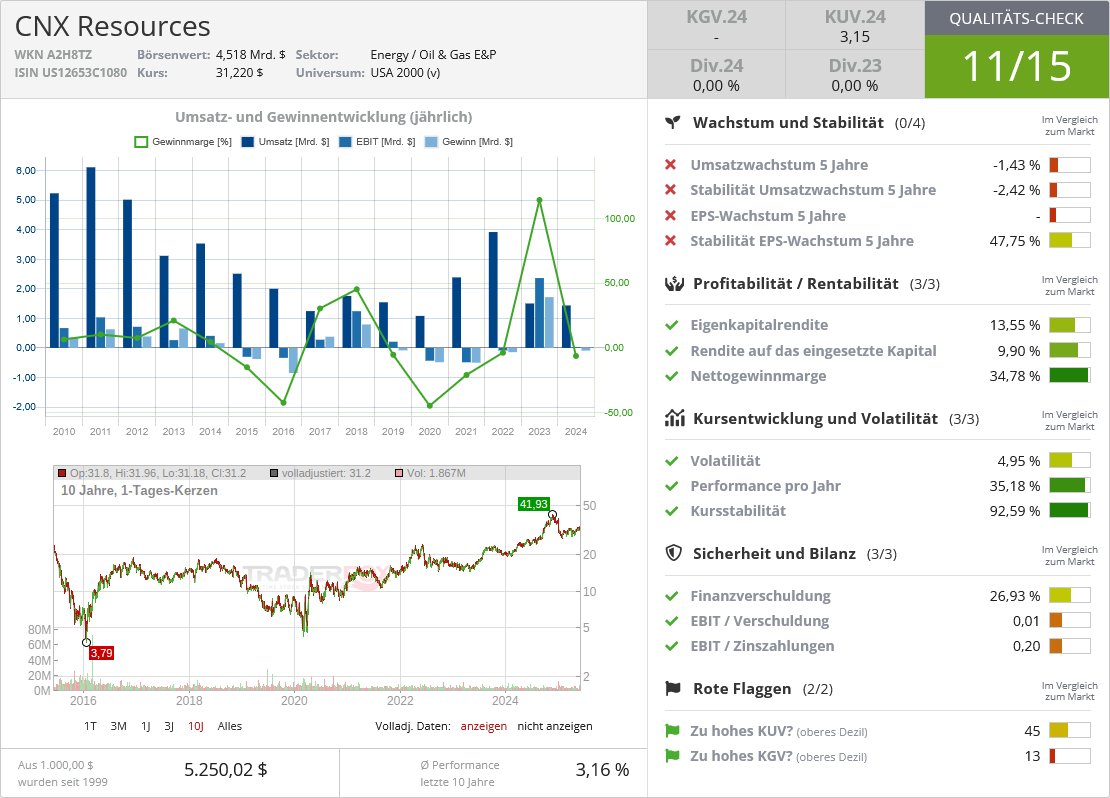1110x798 pixels.
Task: Click the check mark beside EBIT / Zinszahlungen
Action: tap(672, 646)
